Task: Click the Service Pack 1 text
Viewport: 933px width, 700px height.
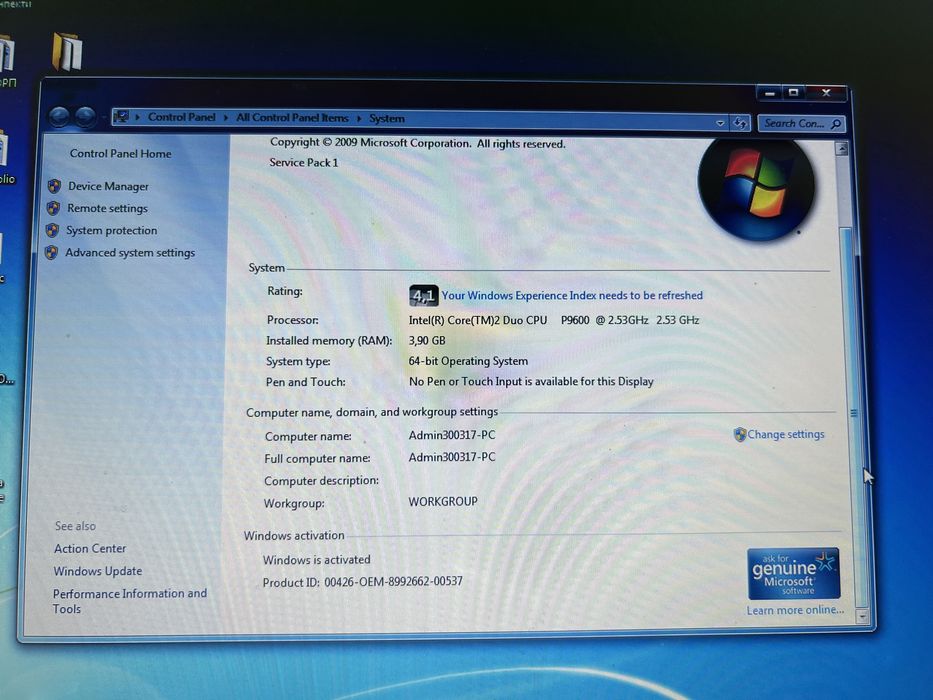Action: [303, 162]
